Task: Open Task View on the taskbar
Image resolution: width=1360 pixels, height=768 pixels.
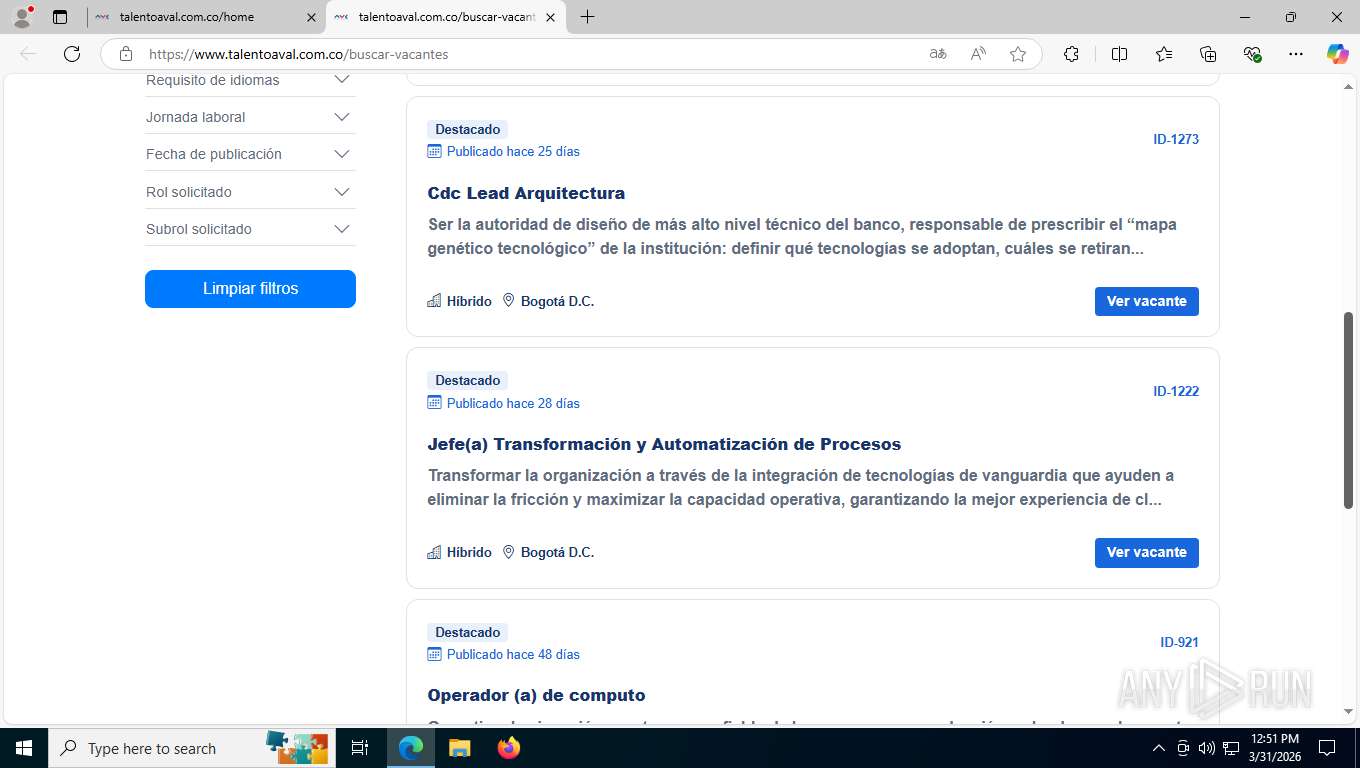Action: point(360,748)
